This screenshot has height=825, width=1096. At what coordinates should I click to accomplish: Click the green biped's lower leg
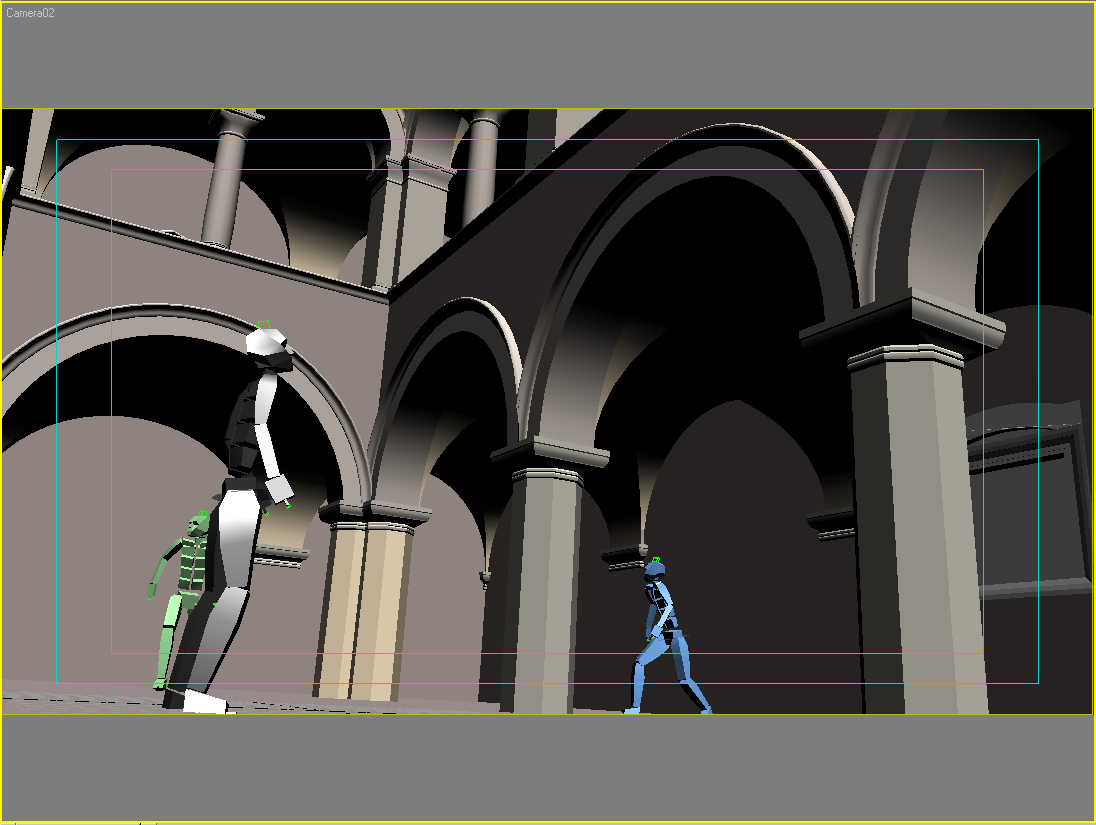166,655
